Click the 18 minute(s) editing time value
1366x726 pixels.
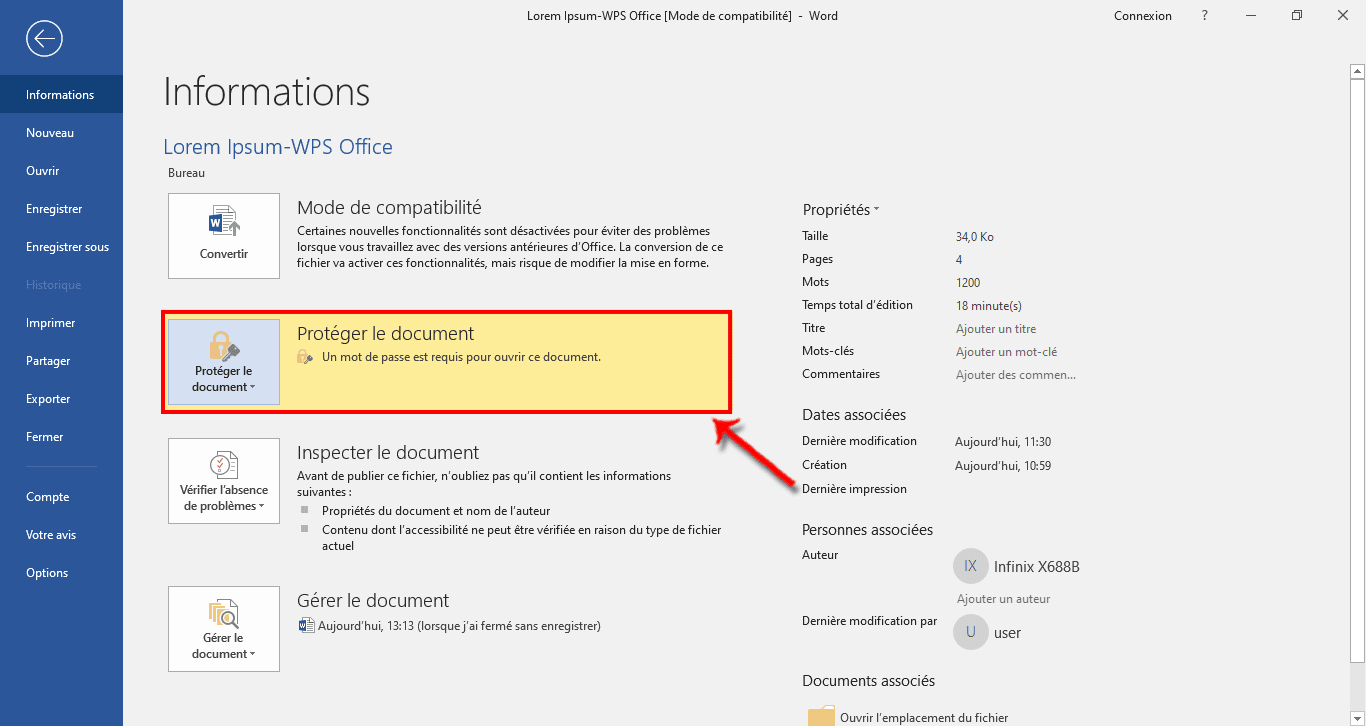click(989, 306)
